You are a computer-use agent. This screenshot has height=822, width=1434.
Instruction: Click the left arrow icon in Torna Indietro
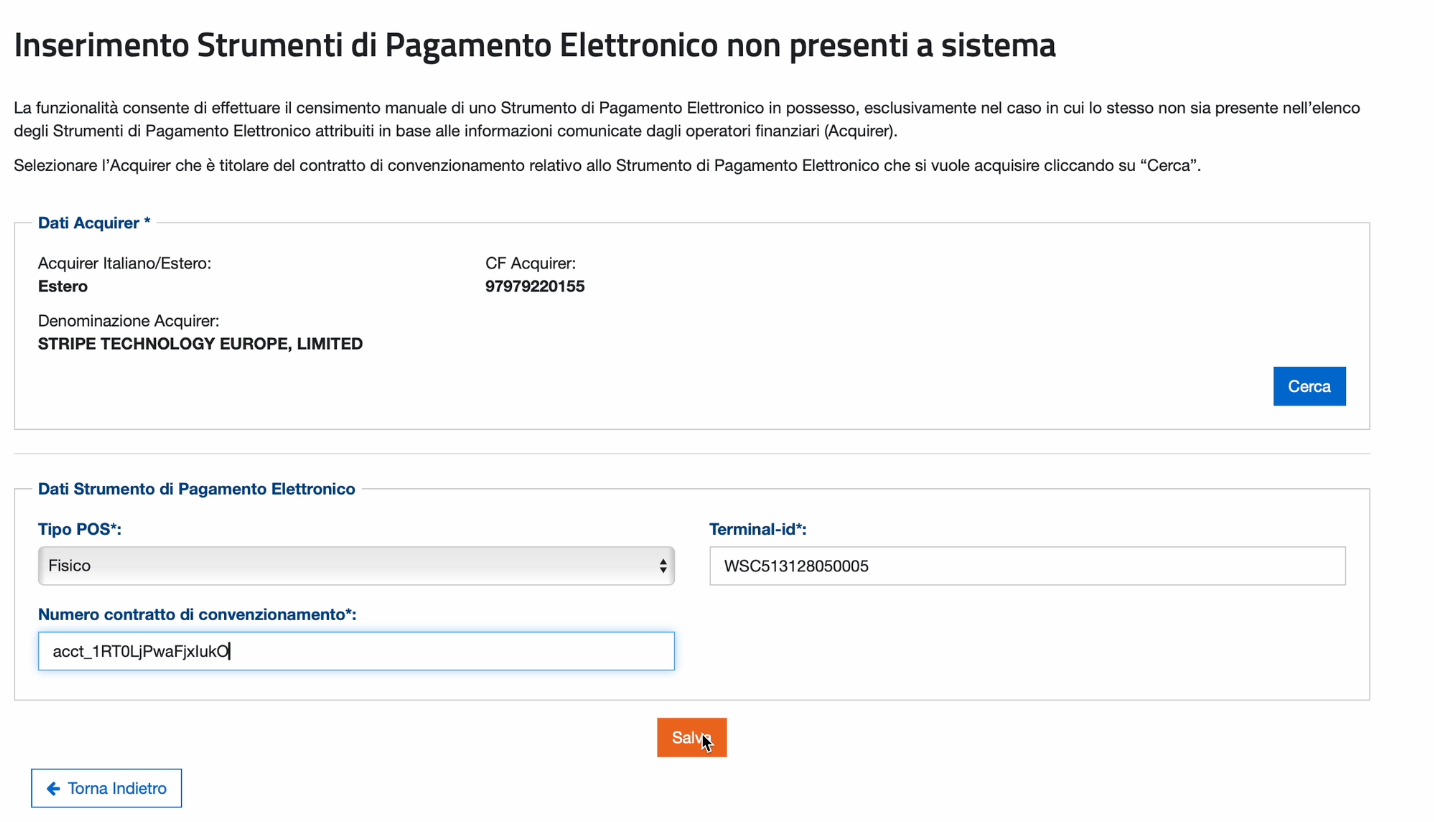coord(54,788)
